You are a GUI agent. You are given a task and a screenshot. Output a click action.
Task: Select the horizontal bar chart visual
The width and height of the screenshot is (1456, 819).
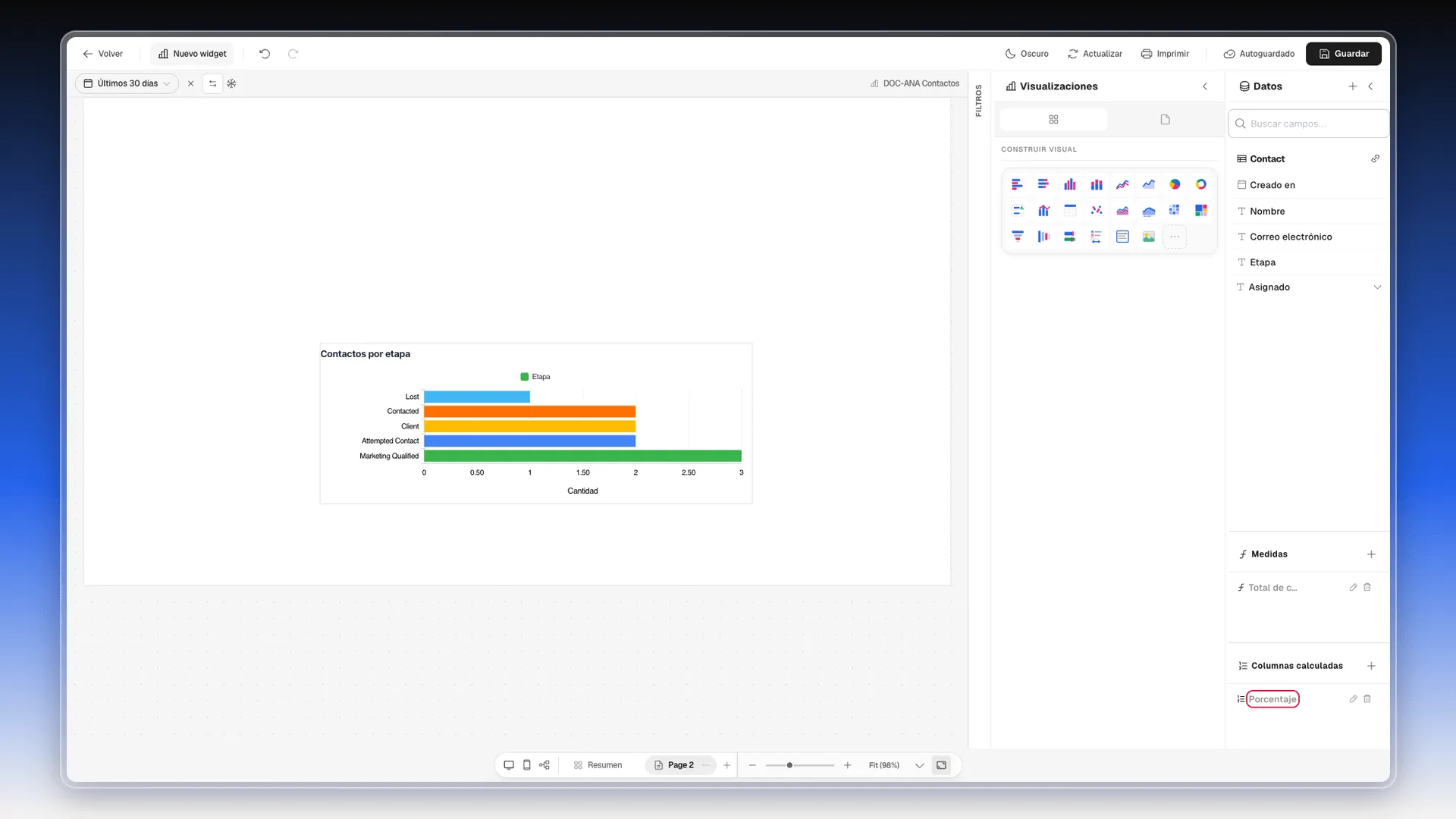click(x=1017, y=184)
